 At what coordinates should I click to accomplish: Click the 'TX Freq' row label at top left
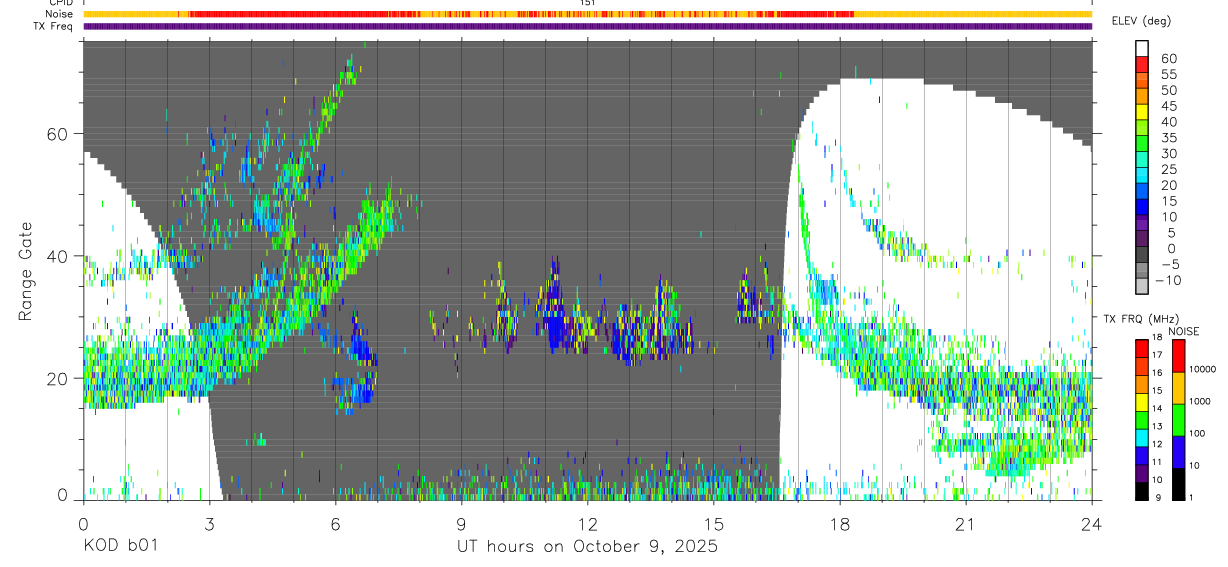[53, 26]
